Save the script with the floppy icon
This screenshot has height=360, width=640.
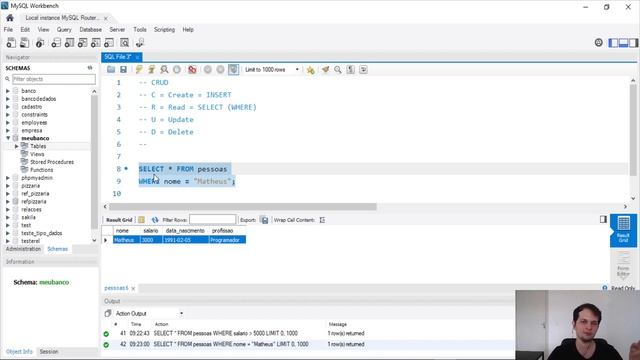click(x=123, y=70)
